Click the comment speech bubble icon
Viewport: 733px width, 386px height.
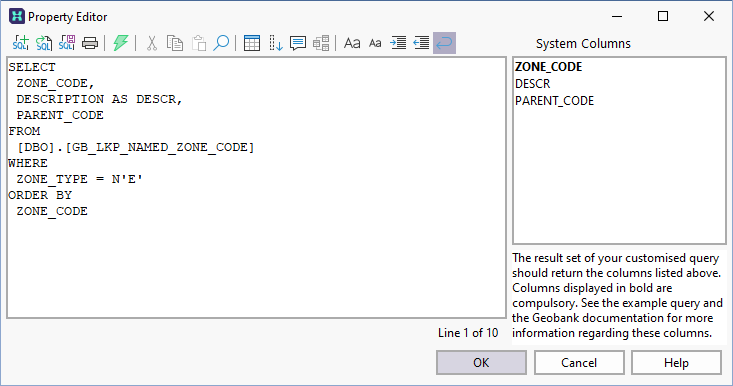click(298, 43)
